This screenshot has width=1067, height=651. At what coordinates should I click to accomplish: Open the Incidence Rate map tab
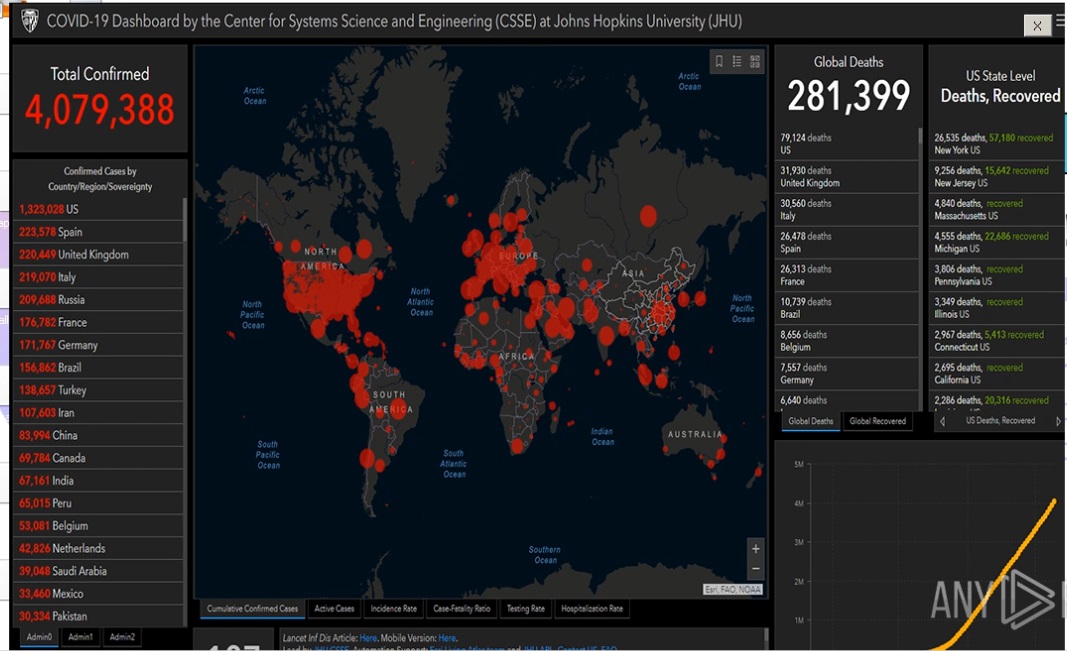coord(393,609)
